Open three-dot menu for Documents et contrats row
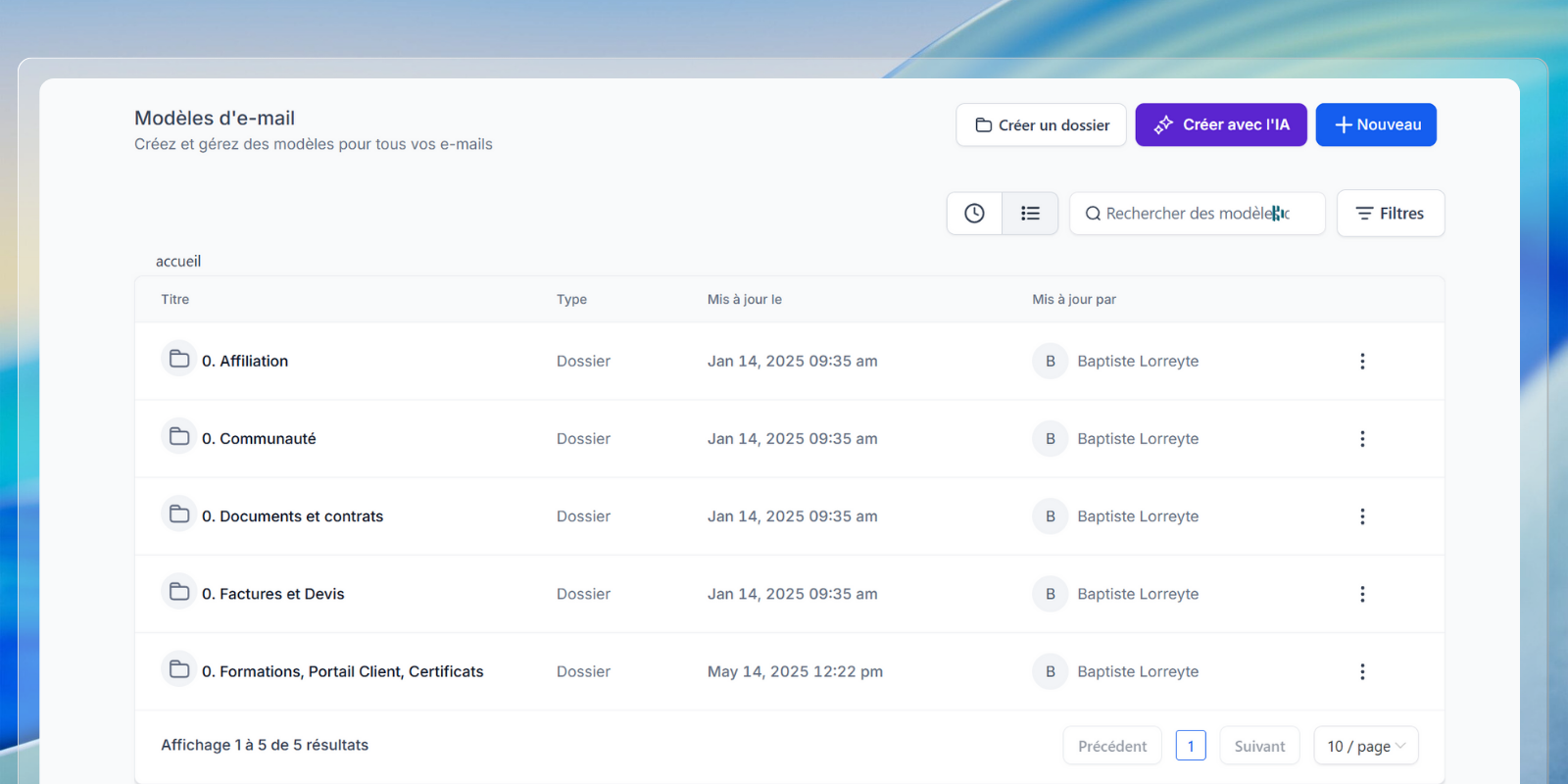Screen dimensions: 1568x784 1362,516
